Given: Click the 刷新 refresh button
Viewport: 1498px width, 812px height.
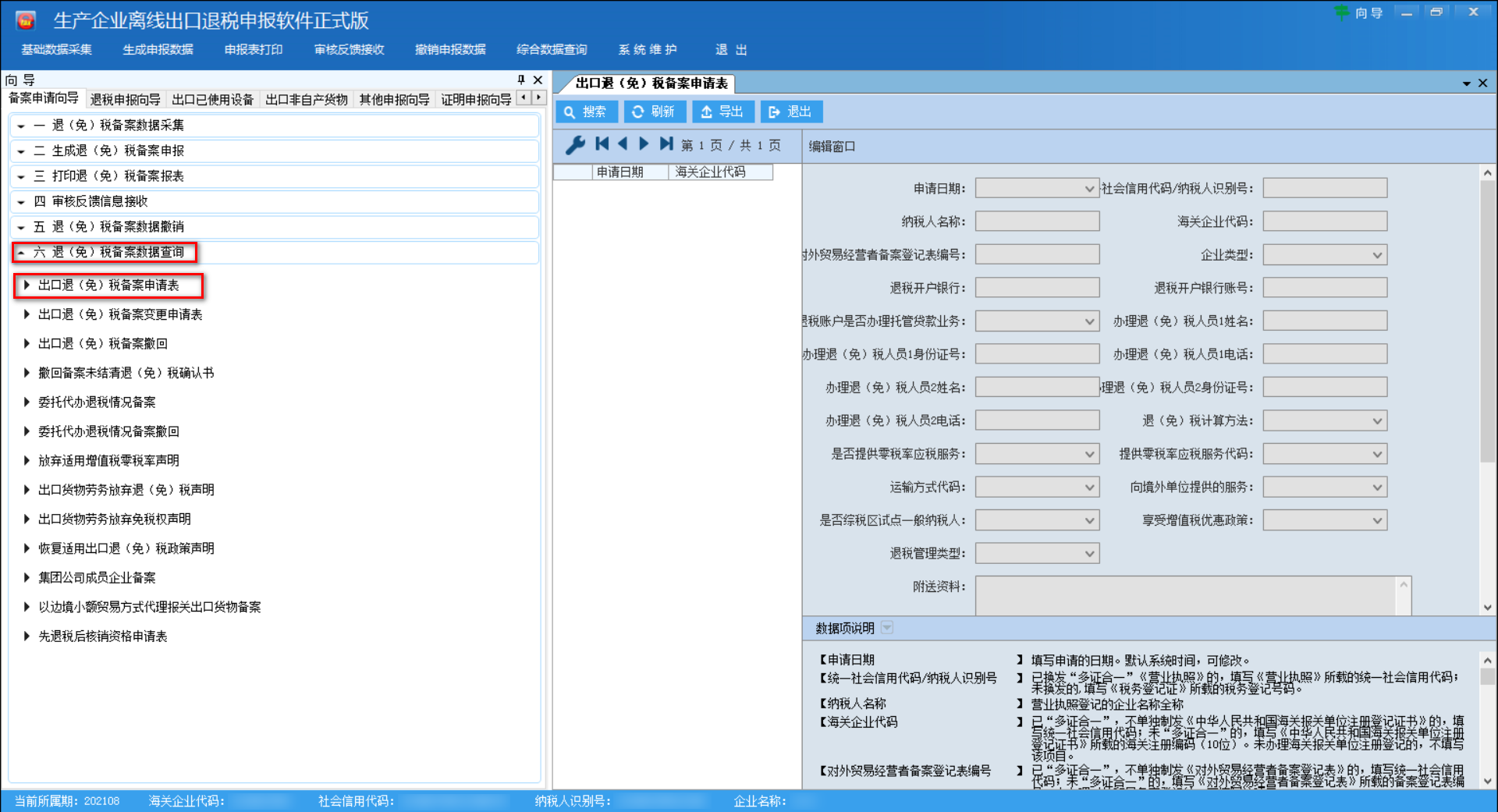Looking at the screenshot, I should coord(654,112).
